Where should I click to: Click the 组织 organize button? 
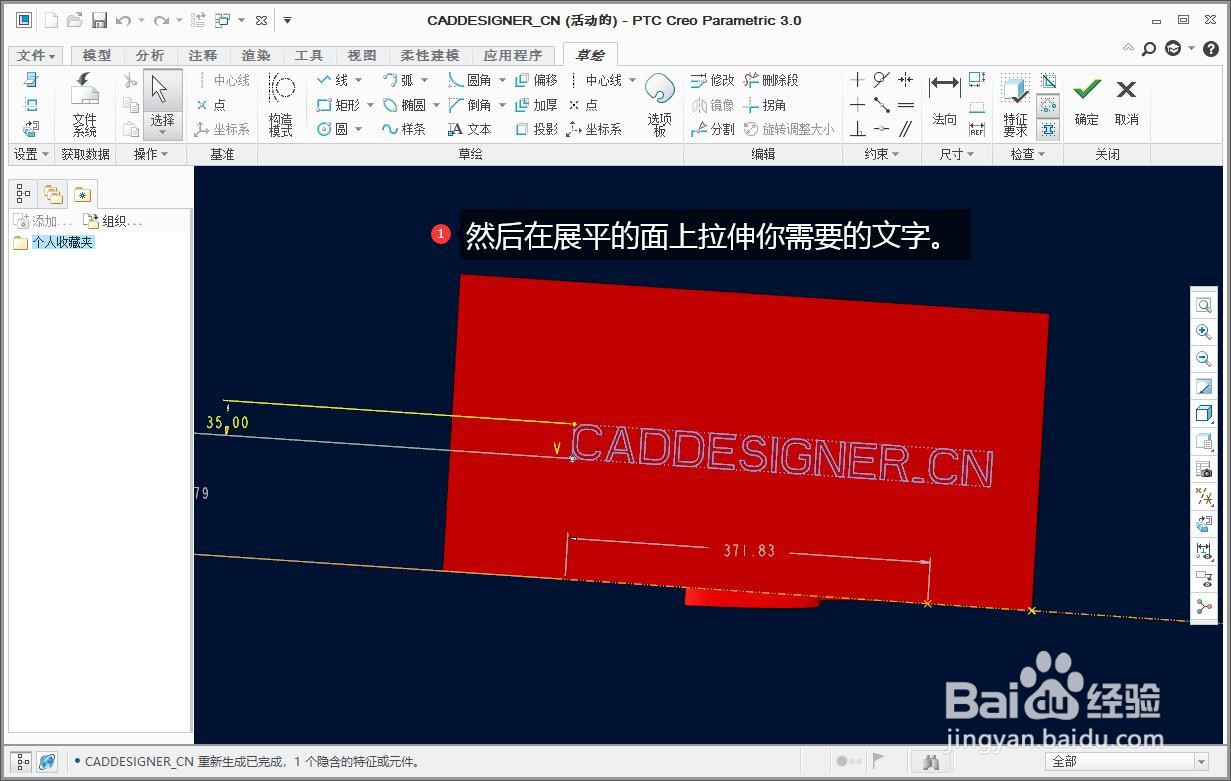(113, 221)
